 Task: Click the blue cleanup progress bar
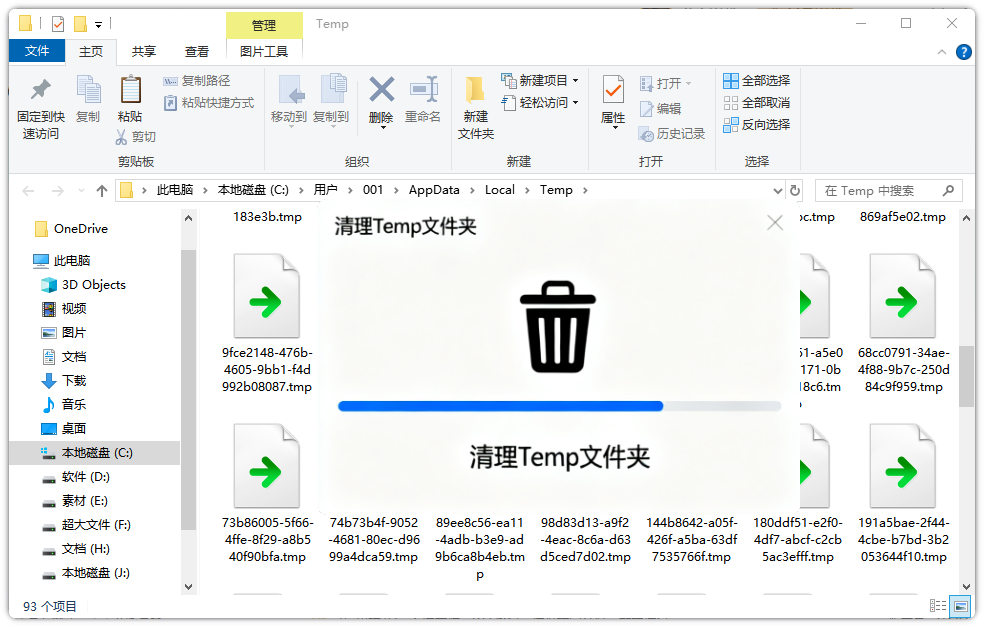500,406
